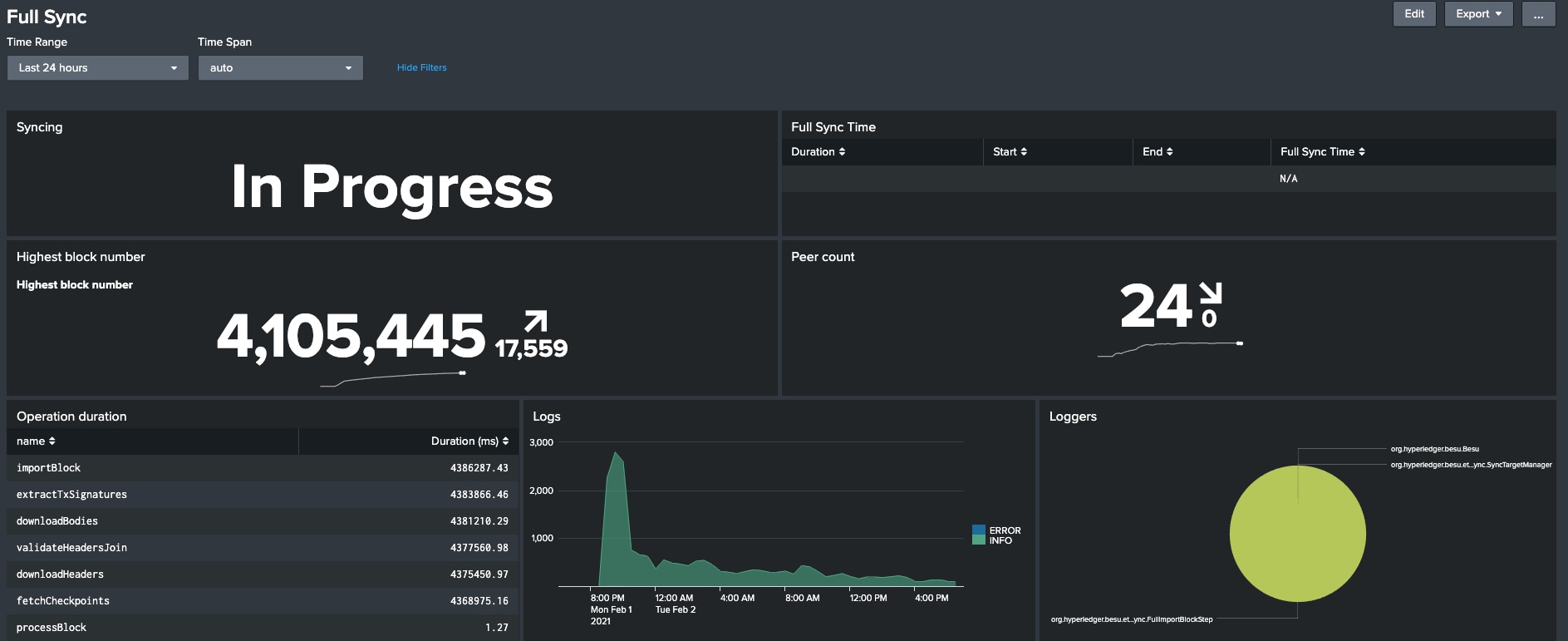Image resolution: width=1568 pixels, height=641 pixels.
Task: Sort by the Full Sync Time column
Action: [x=1322, y=151]
